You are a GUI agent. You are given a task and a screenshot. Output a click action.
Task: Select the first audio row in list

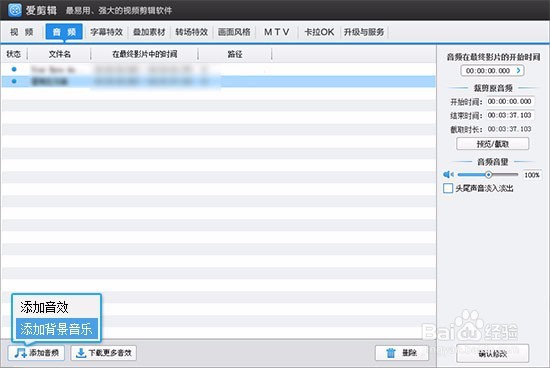[218, 69]
